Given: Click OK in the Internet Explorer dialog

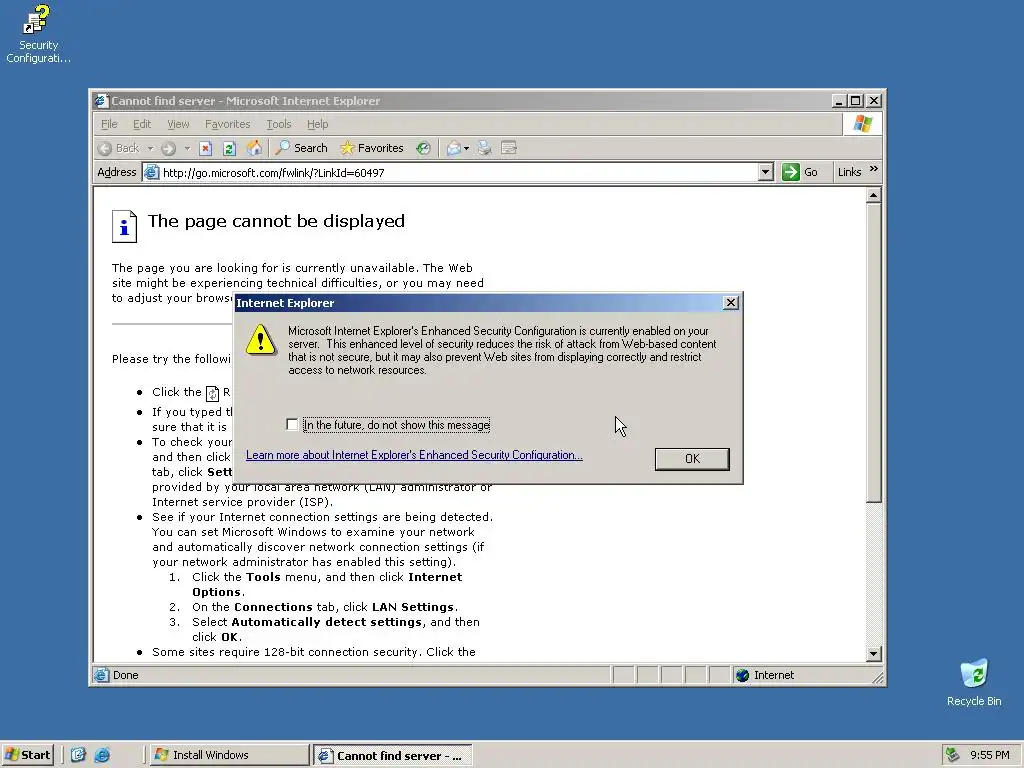Looking at the screenshot, I should [x=692, y=458].
